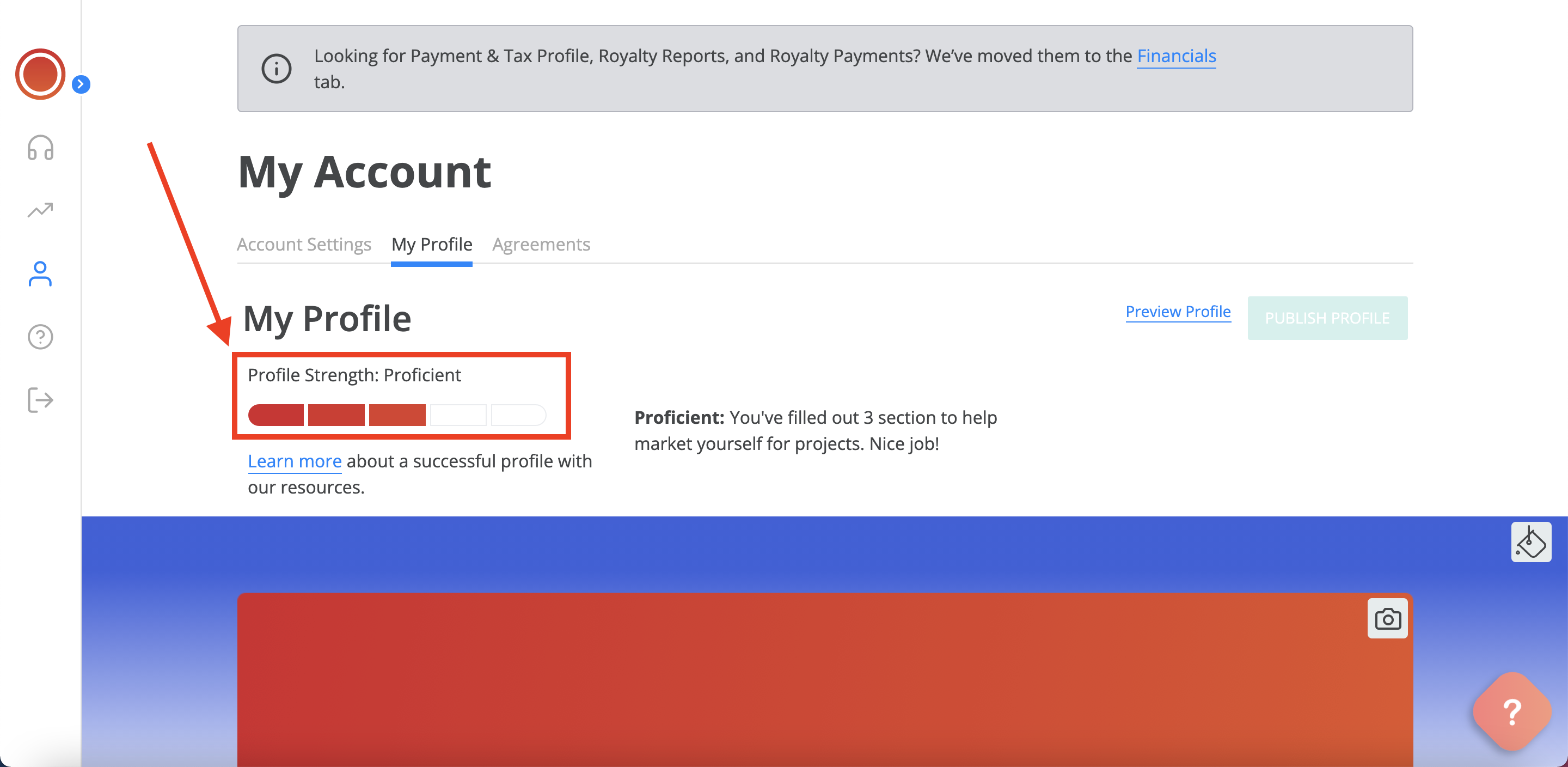
Task: Open the Learn more link
Action: click(295, 461)
